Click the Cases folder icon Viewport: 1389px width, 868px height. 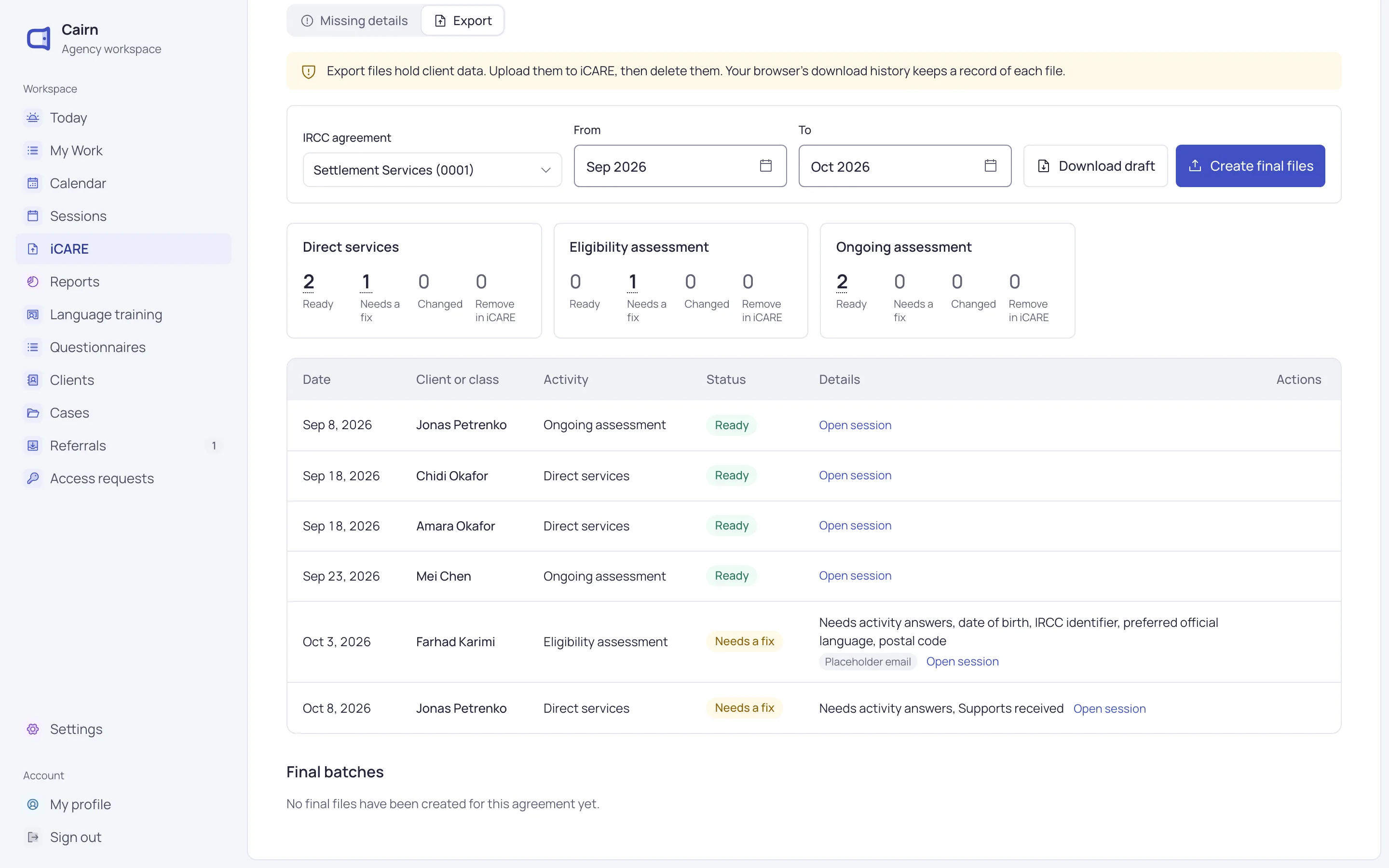click(x=33, y=412)
